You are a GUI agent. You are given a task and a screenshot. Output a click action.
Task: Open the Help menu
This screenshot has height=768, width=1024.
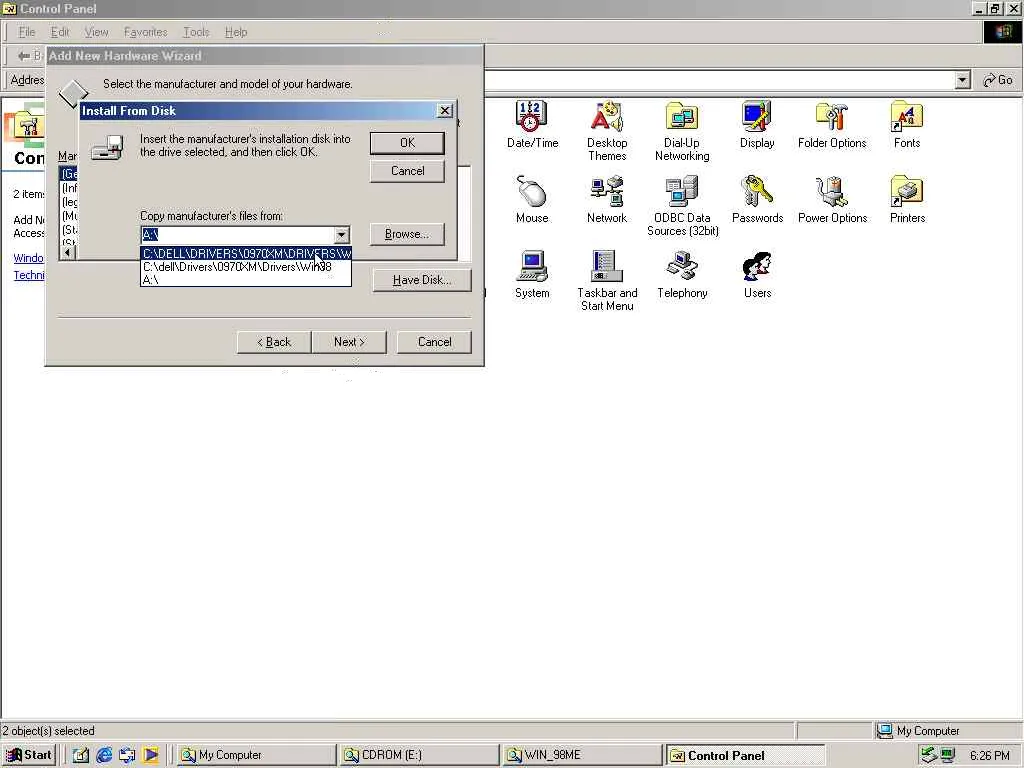tap(236, 32)
